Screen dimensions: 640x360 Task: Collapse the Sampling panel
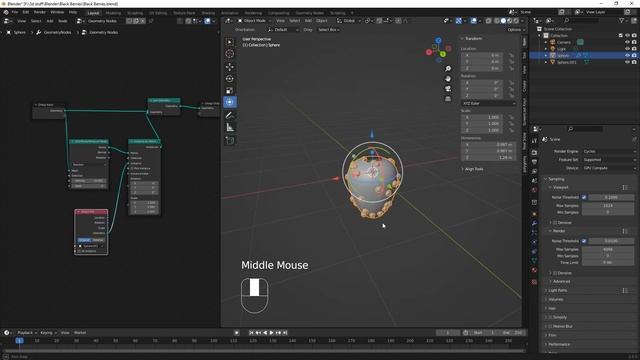tap(556, 179)
